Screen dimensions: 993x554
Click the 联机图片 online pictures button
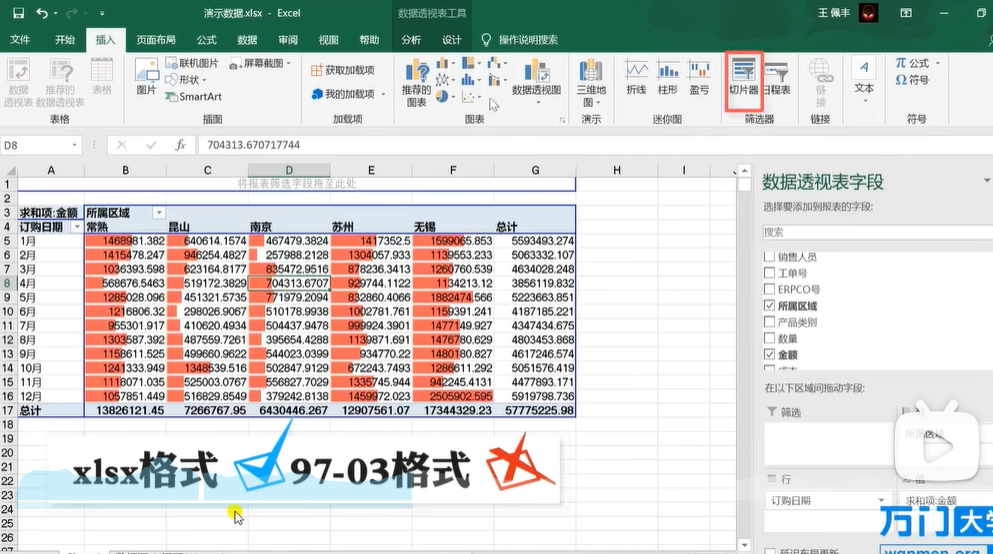(193, 63)
